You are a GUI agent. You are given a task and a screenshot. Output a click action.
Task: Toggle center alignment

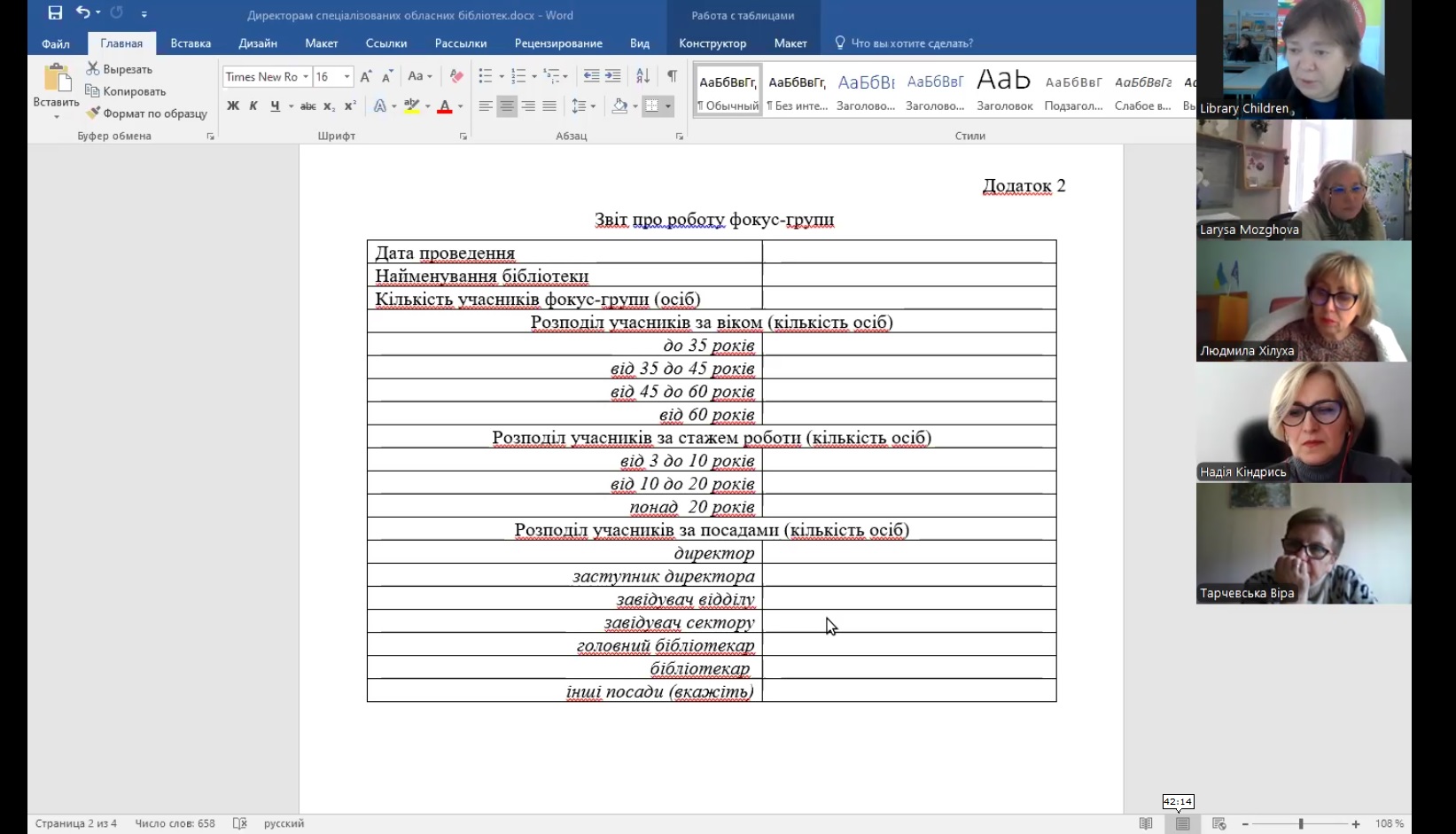point(507,106)
